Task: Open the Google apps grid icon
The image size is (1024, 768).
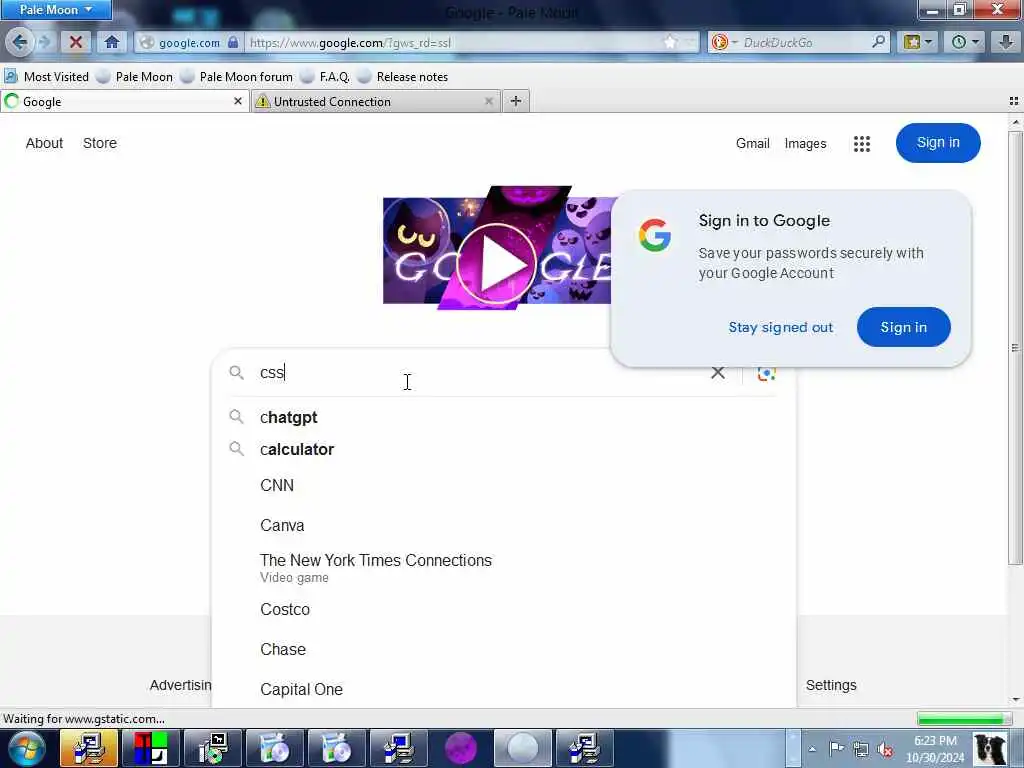Action: point(862,144)
